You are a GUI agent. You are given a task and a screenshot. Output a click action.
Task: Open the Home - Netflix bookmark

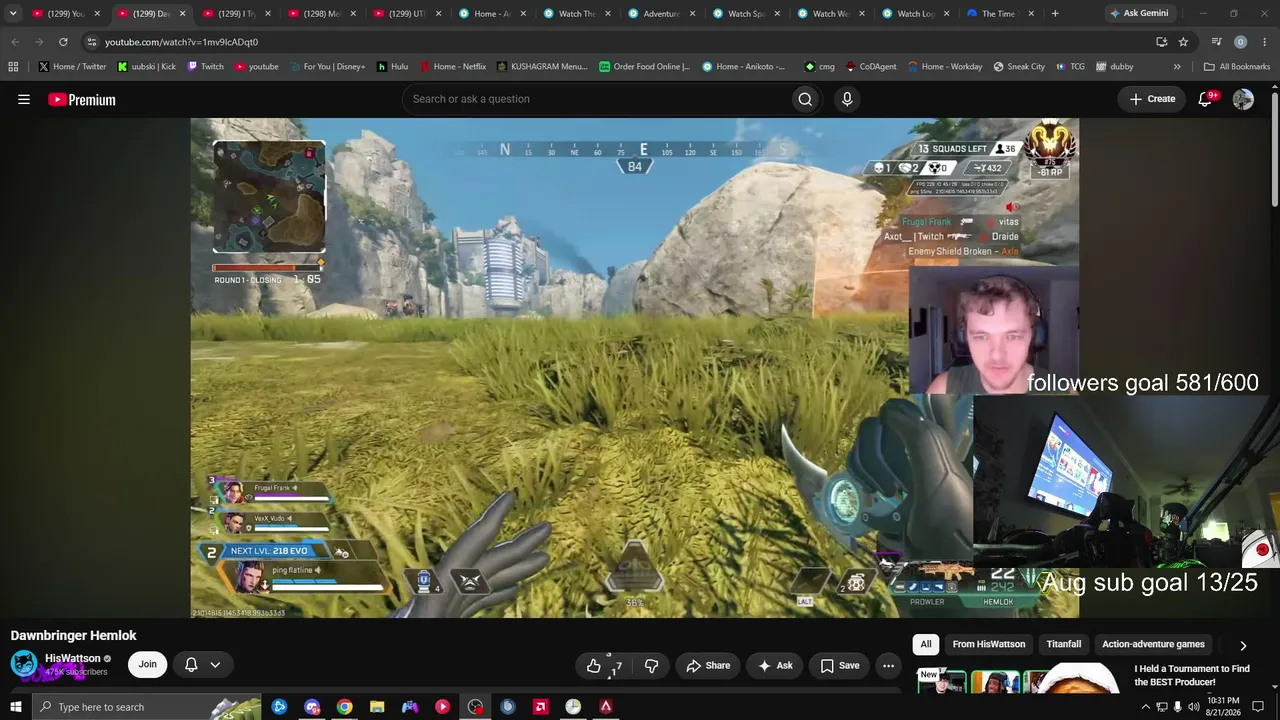[x=453, y=67]
